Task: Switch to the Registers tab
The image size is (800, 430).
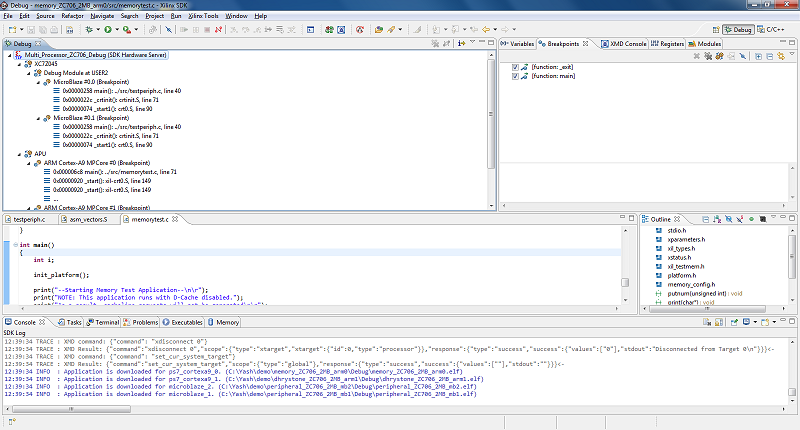Action: click(x=667, y=44)
